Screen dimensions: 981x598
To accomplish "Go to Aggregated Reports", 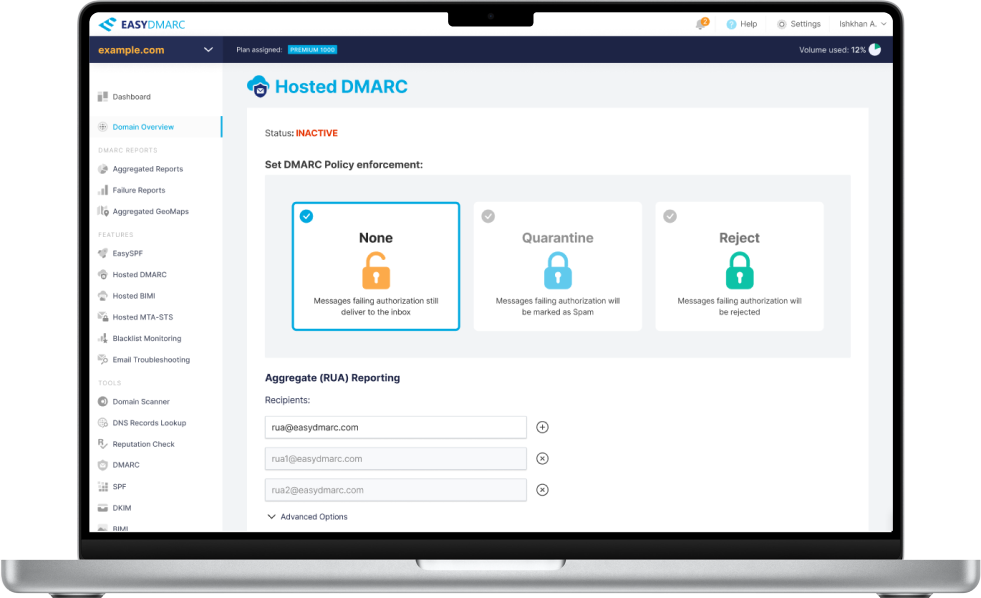I will [x=148, y=169].
